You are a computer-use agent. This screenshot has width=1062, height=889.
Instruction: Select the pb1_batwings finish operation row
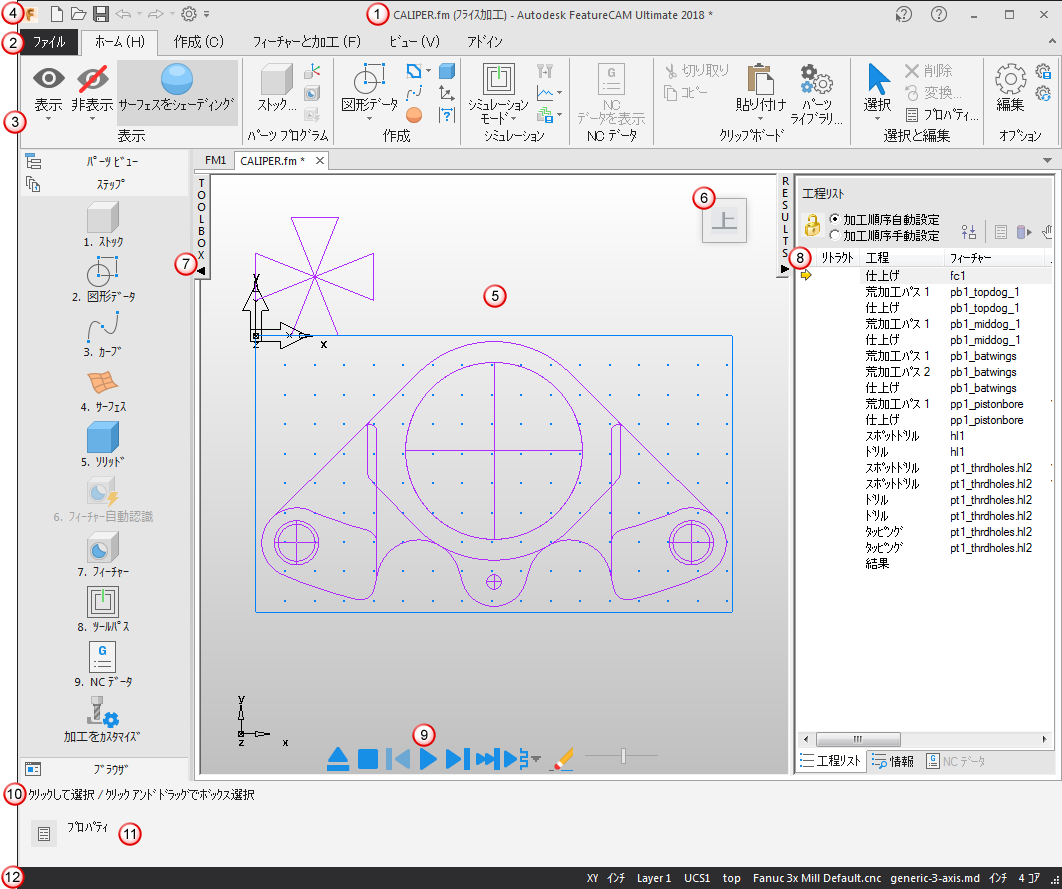(882, 388)
